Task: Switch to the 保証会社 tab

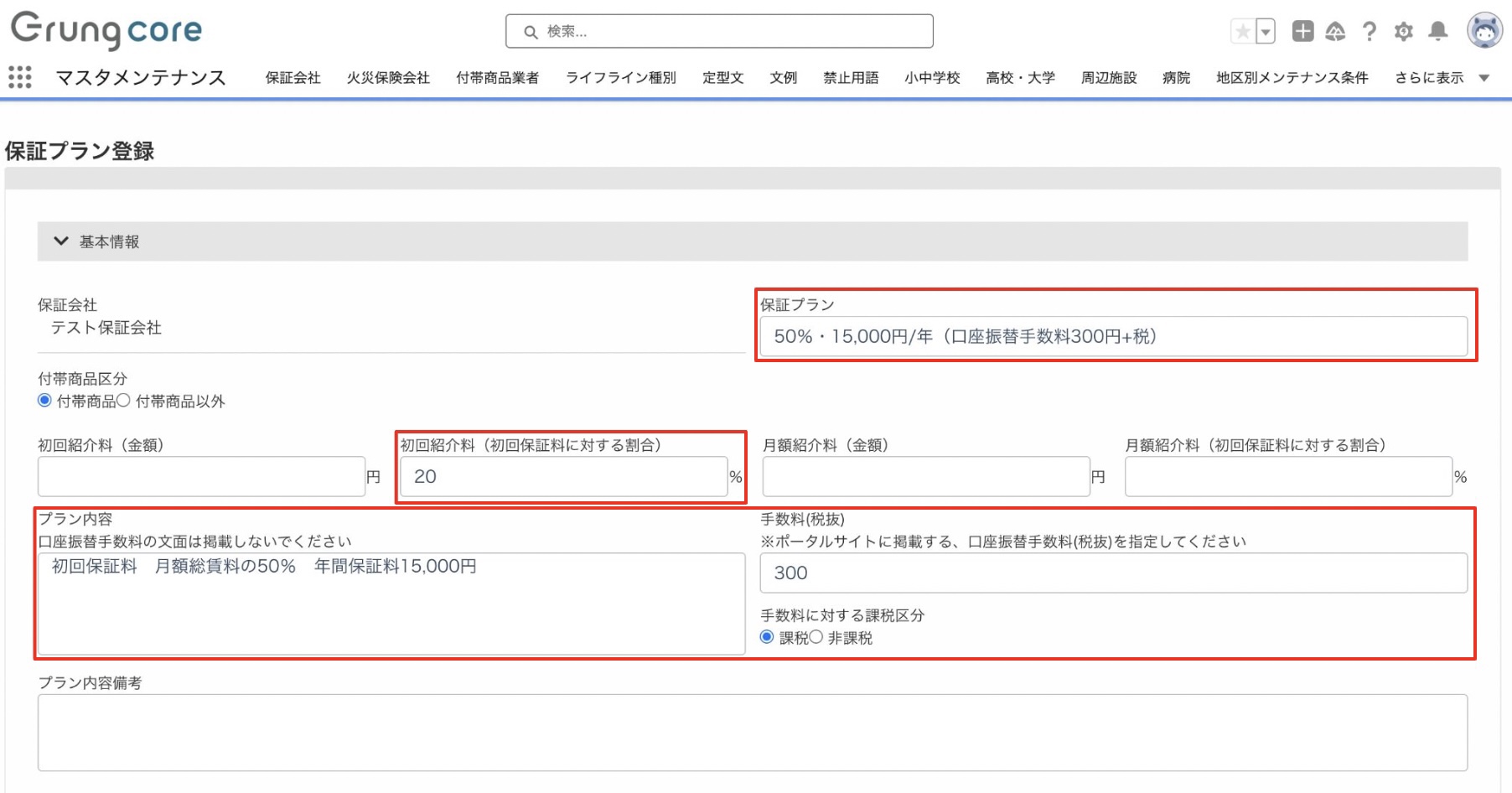Action: click(x=293, y=78)
